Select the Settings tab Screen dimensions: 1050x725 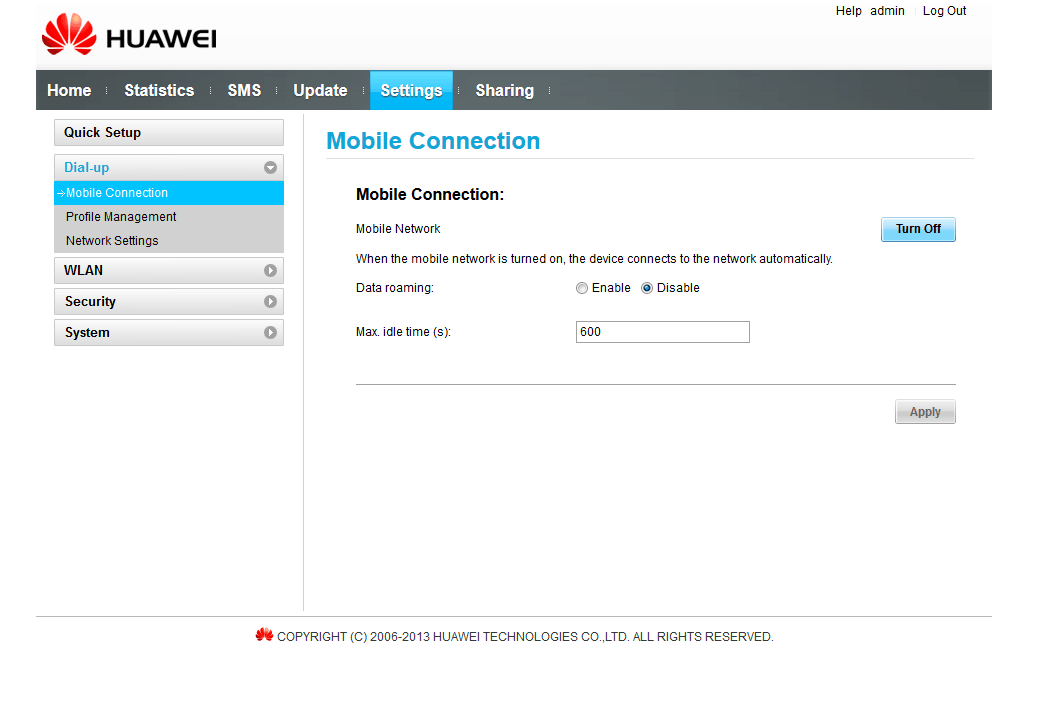[411, 90]
